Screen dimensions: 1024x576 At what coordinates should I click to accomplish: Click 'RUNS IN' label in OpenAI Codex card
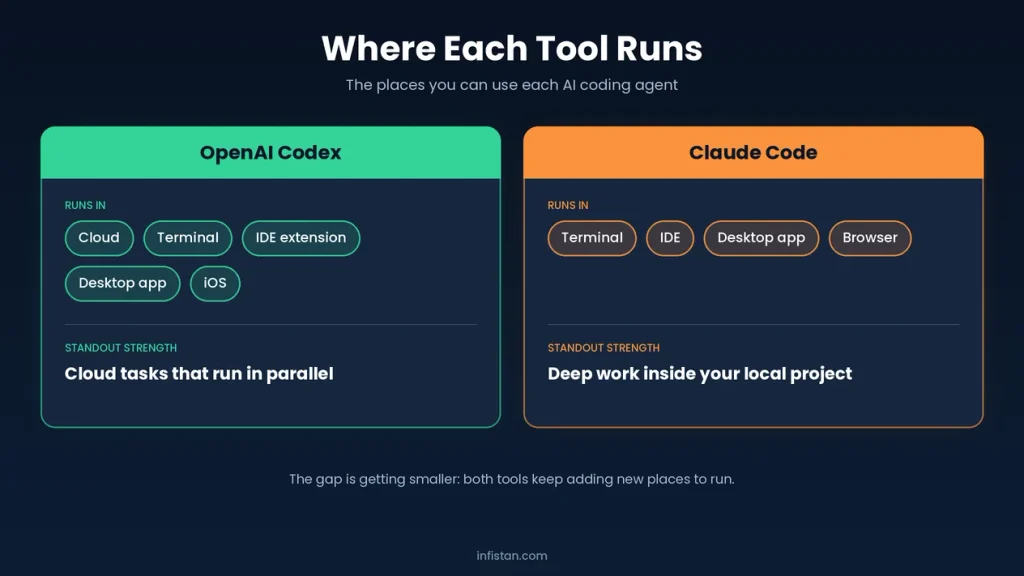coord(85,205)
